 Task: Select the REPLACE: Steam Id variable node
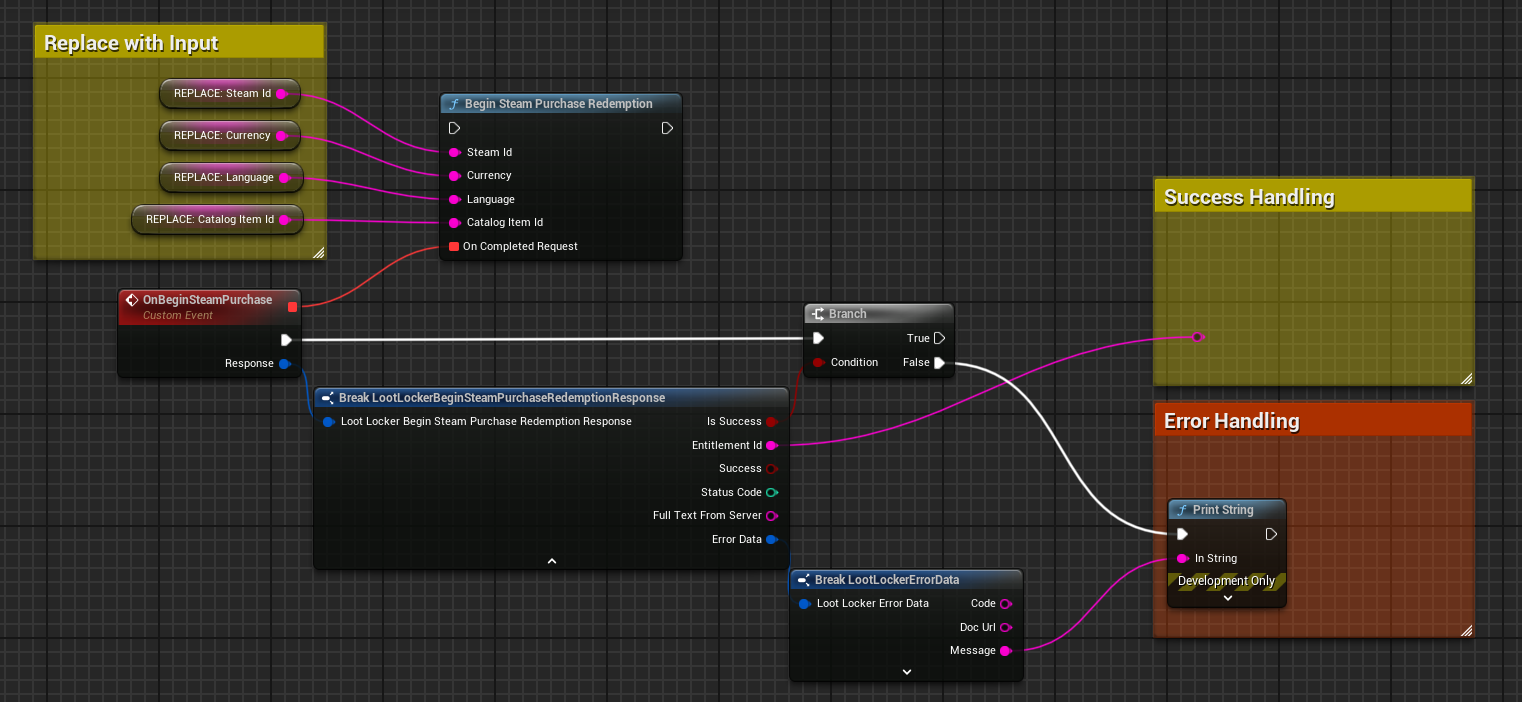click(x=222, y=94)
